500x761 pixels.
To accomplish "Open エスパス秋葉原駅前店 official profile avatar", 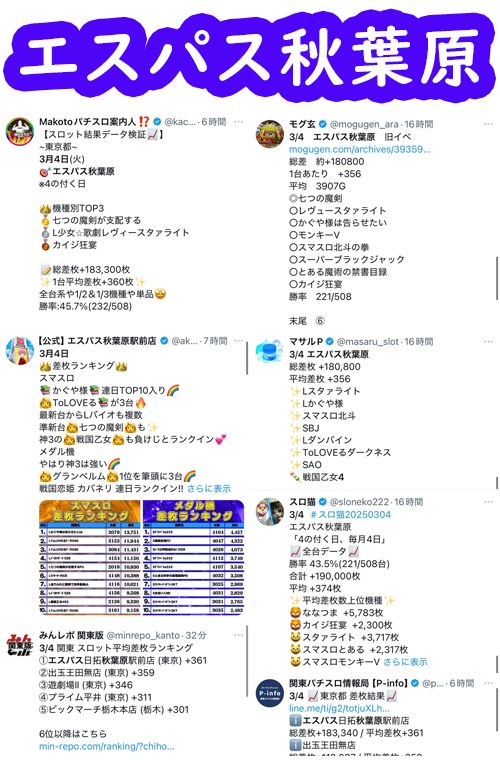I will [x=19, y=350].
